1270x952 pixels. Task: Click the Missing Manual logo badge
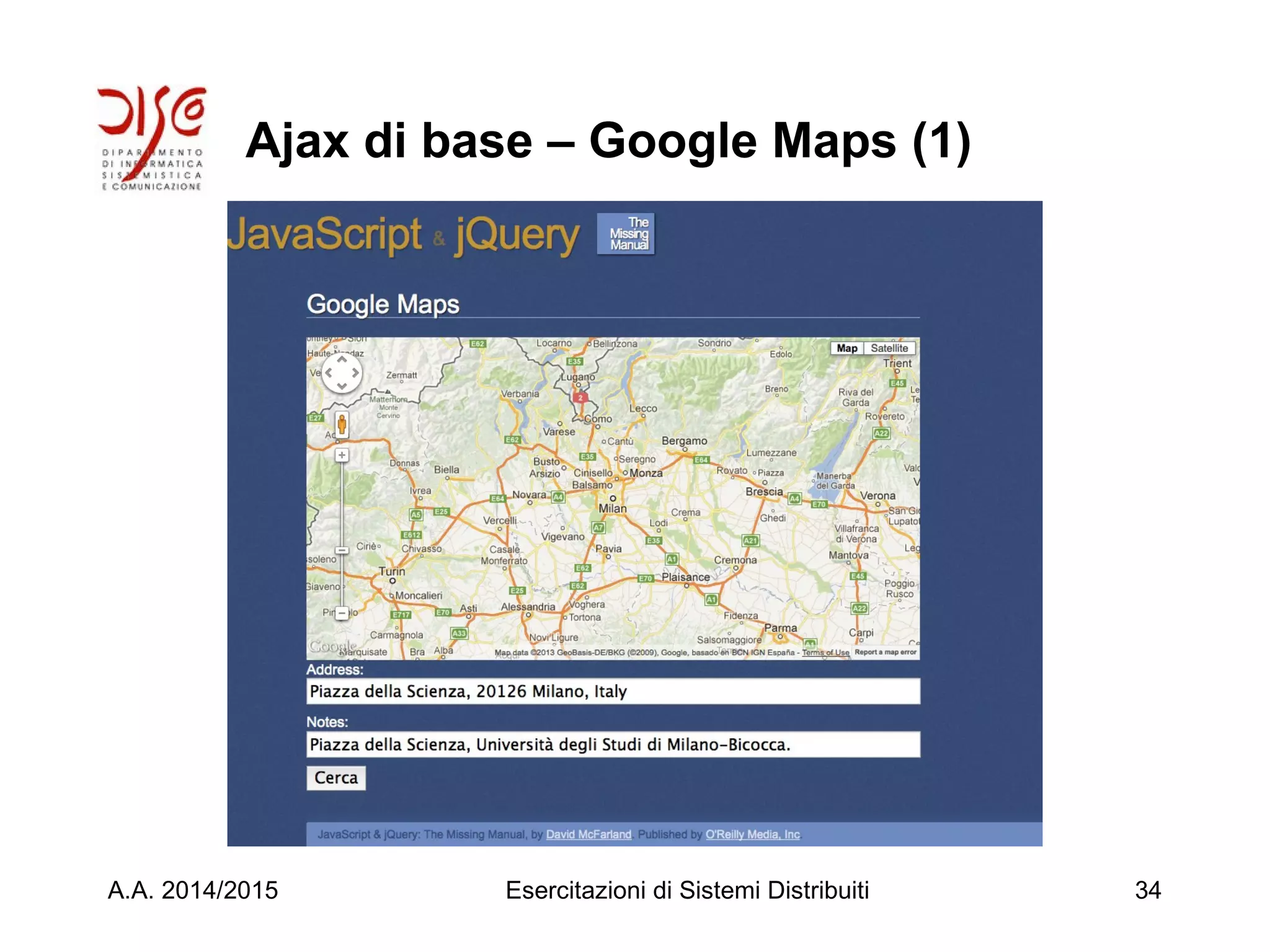626,234
